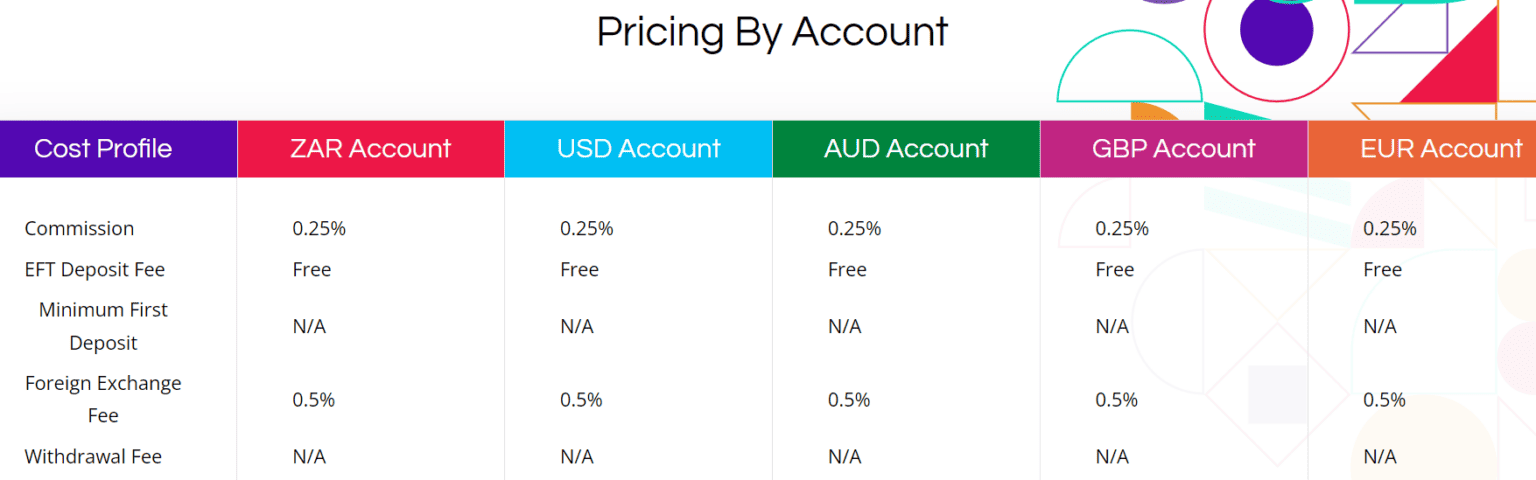This screenshot has width=1536, height=480.
Task: Click the AUD Account foreign exchange 0.5% value
Action: (848, 399)
